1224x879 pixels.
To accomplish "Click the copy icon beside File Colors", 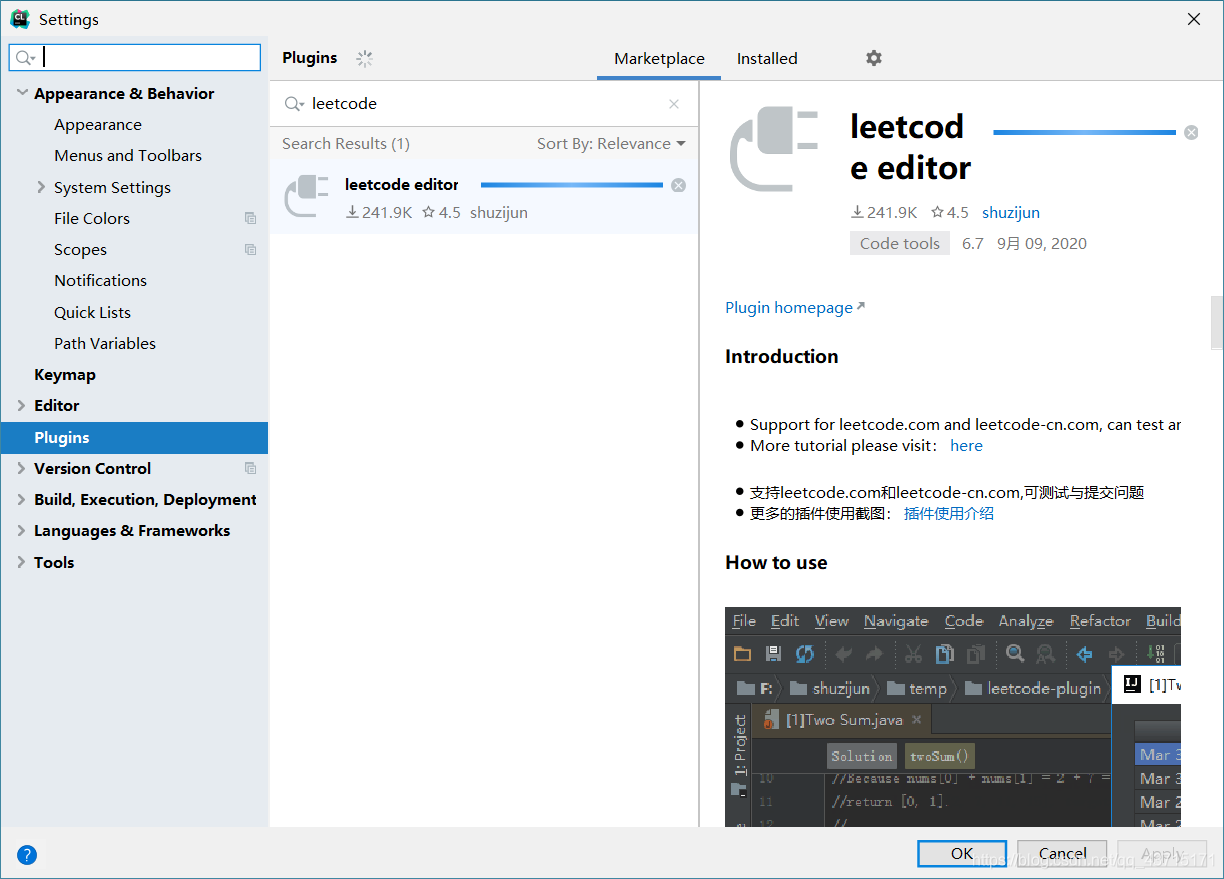I will pos(250,218).
